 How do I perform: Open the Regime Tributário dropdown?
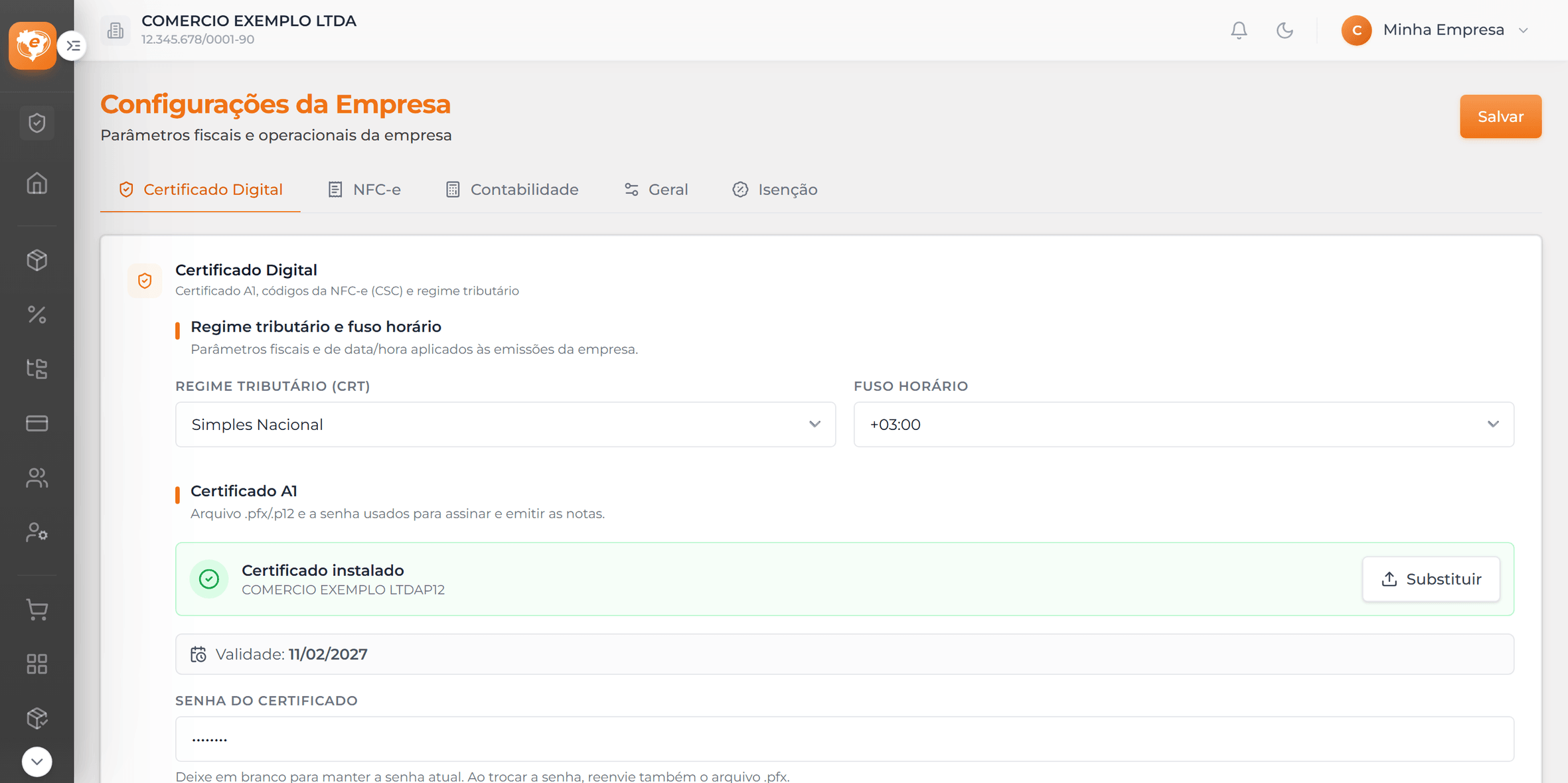click(x=505, y=424)
